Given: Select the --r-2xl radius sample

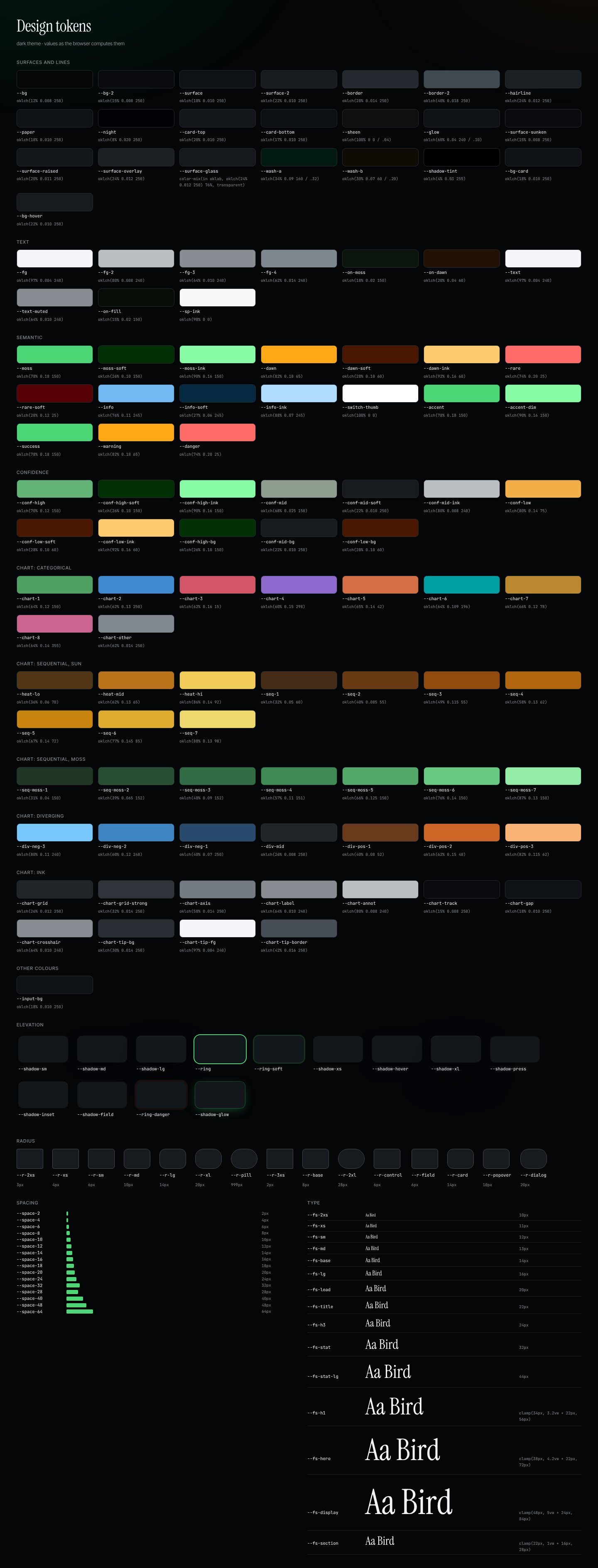Looking at the screenshot, I should coord(351,1159).
